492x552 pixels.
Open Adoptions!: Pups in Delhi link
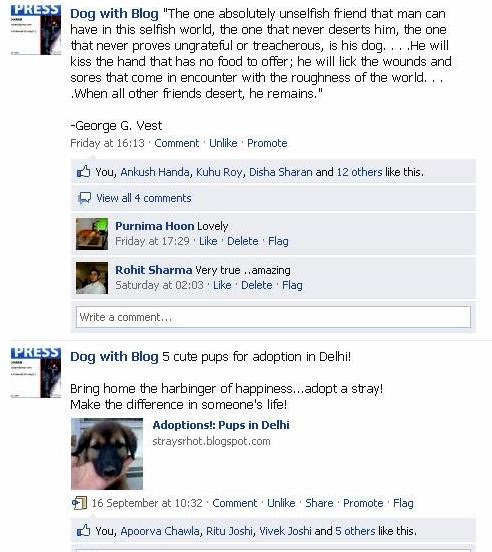pos(221,425)
